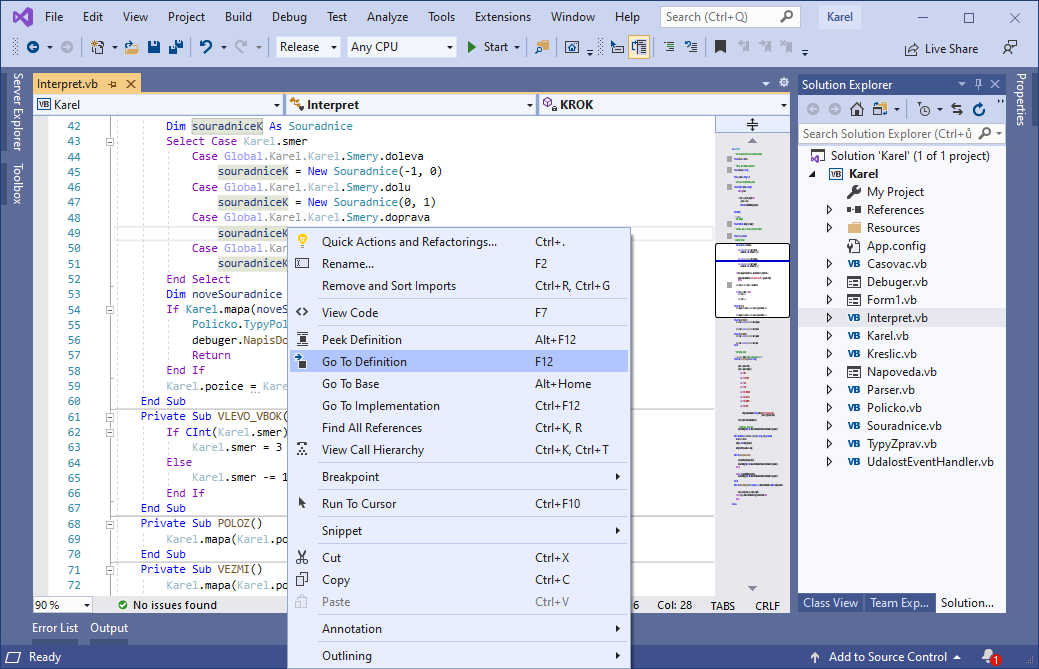
Task: Click in the Search (Ctrl+Q) box
Action: (730, 17)
